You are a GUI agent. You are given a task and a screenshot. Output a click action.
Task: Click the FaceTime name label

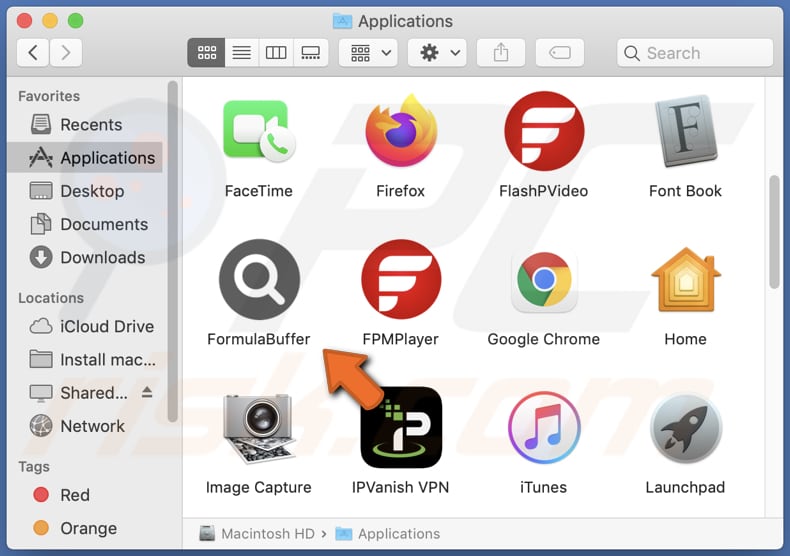(x=258, y=191)
